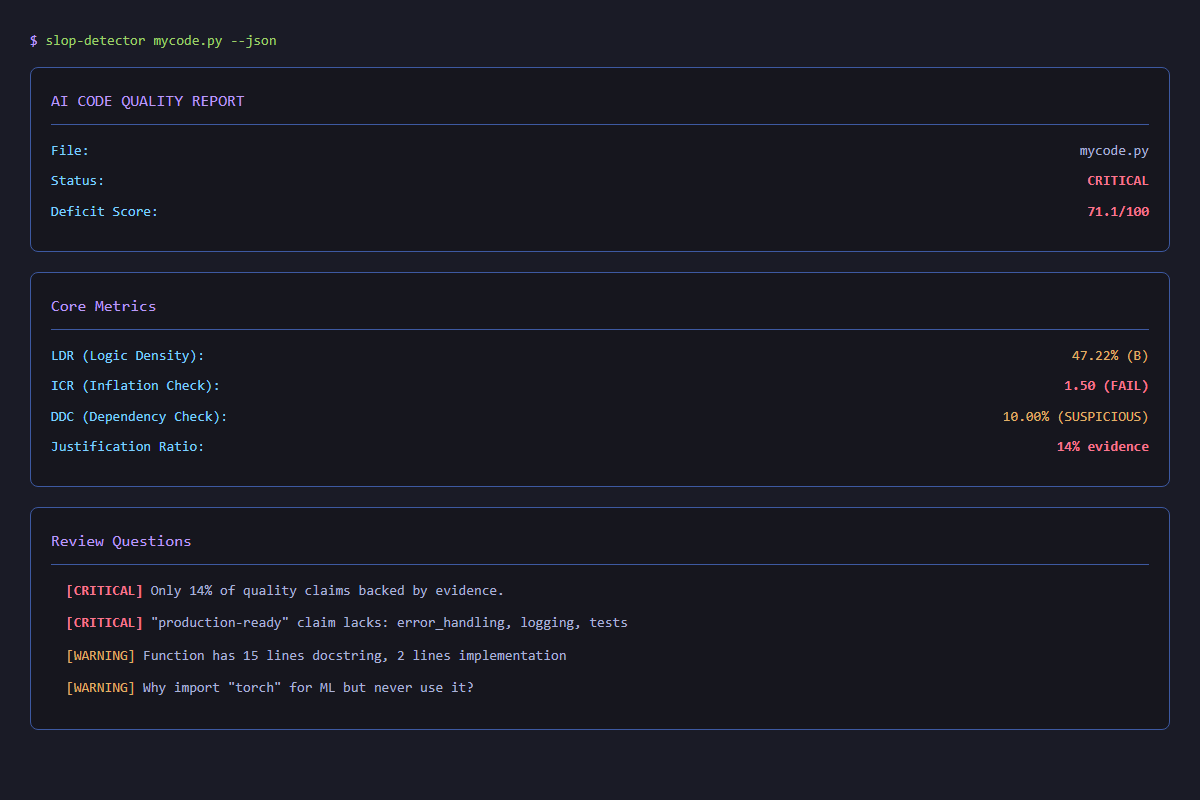Screen dimensions: 1200x800
Task: Click the Justification Ratio label
Action: click(127, 446)
